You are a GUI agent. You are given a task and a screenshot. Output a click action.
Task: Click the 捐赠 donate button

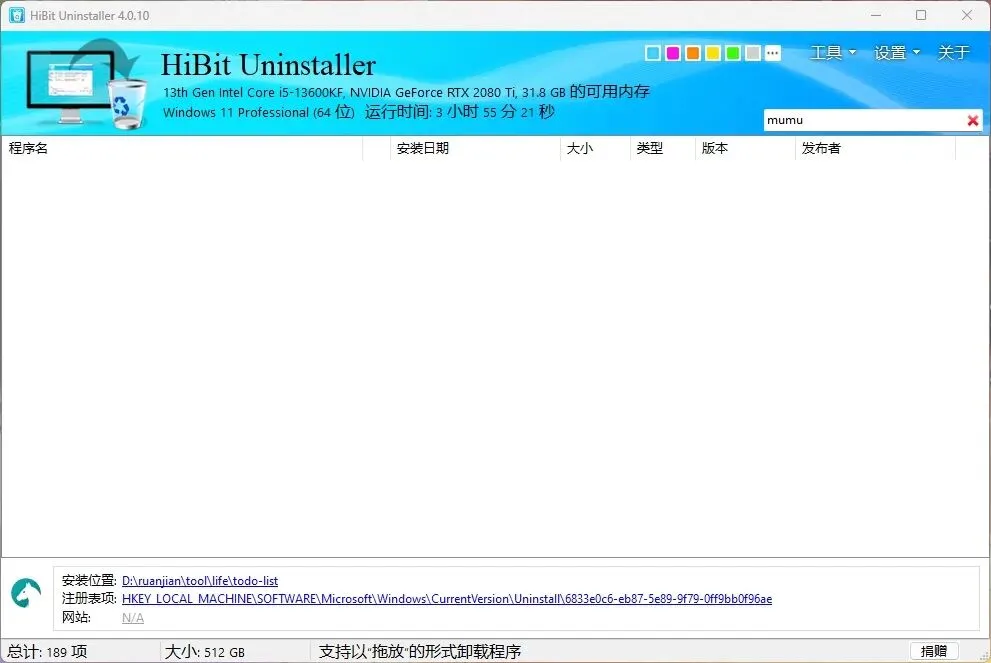tap(934, 651)
